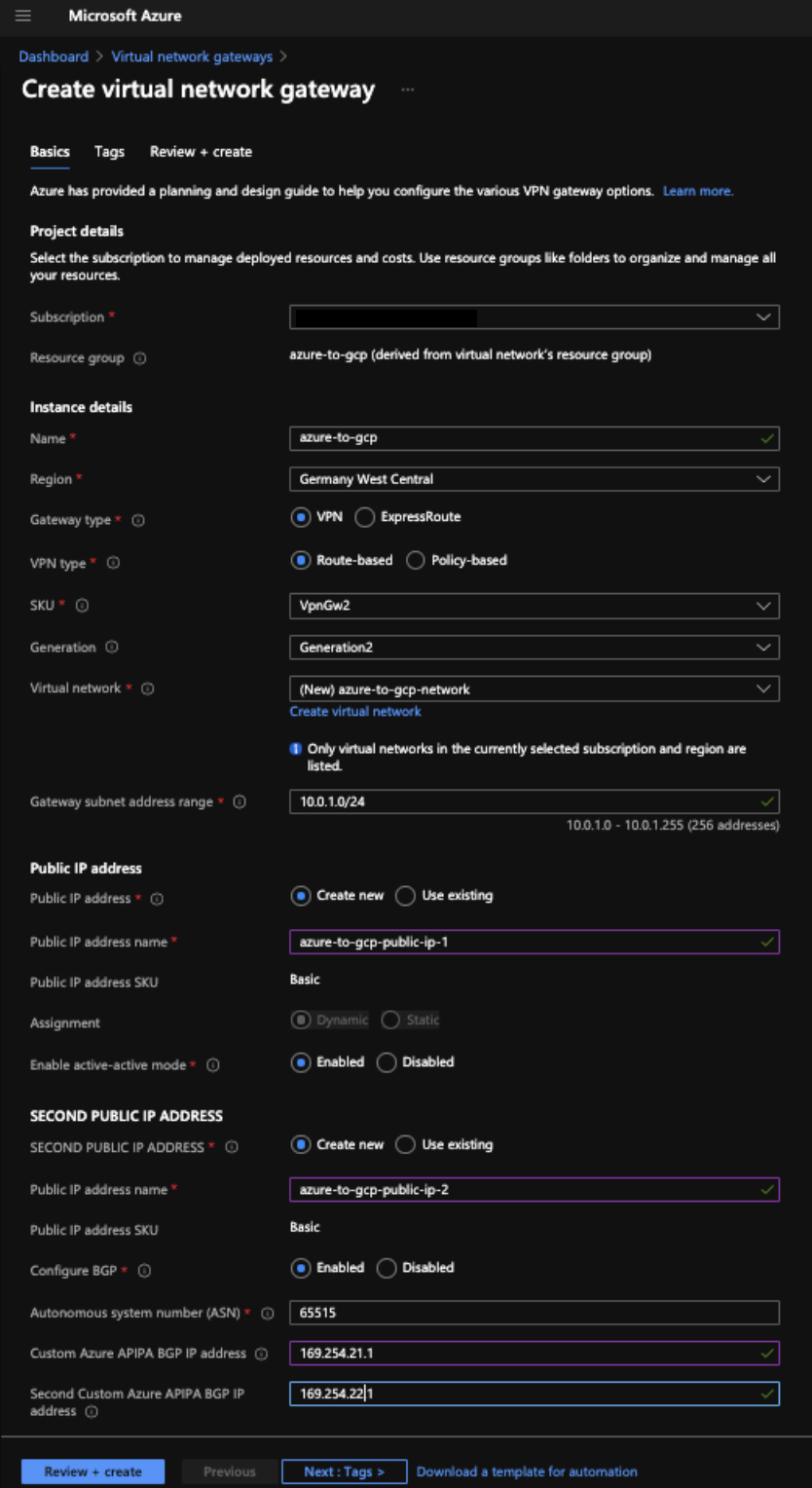Viewport: 812px width, 1488px height.
Task: Click the info icon beside Resource group
Action: click(x=139, y=358)
